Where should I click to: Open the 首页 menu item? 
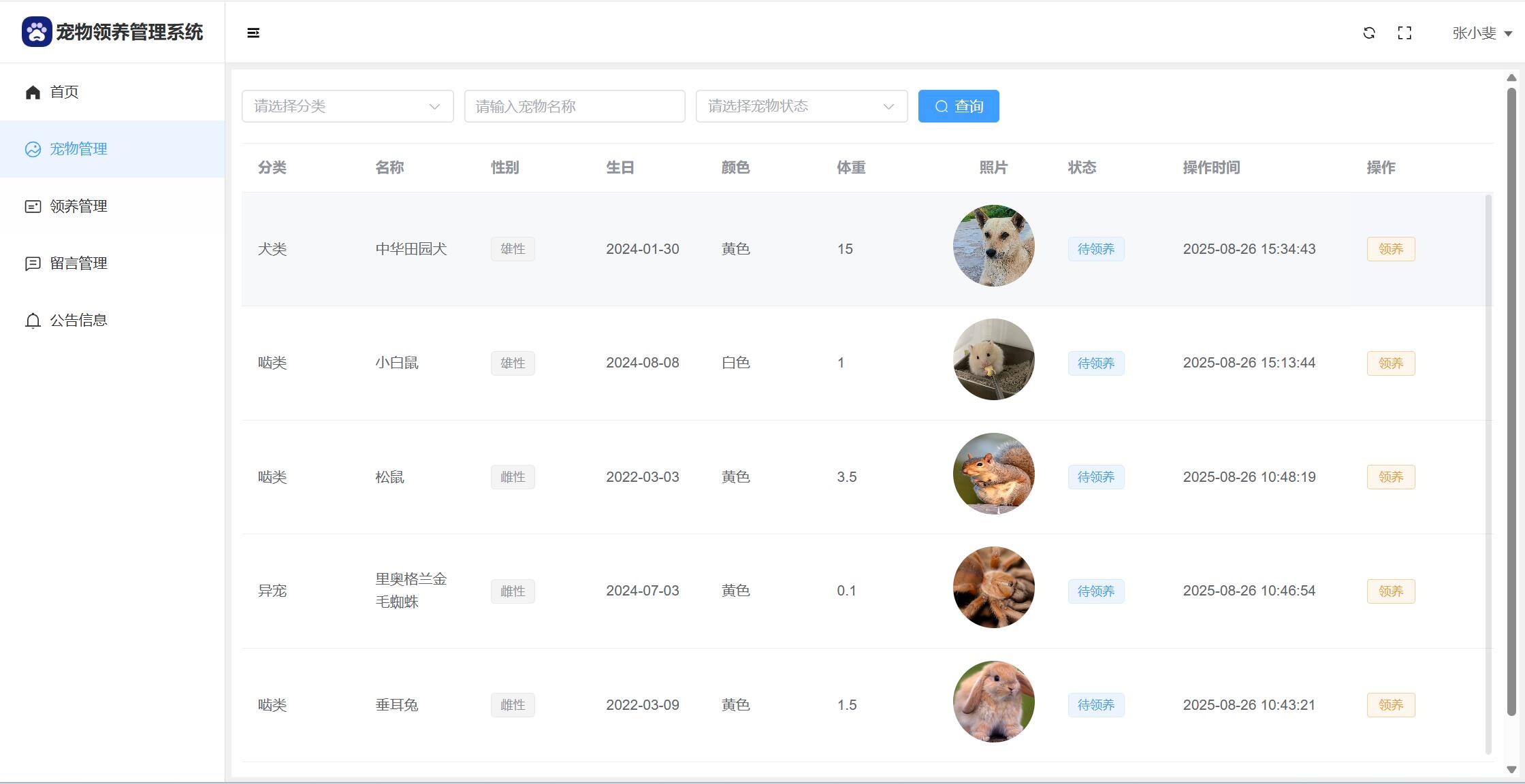[x=65, y=92]
